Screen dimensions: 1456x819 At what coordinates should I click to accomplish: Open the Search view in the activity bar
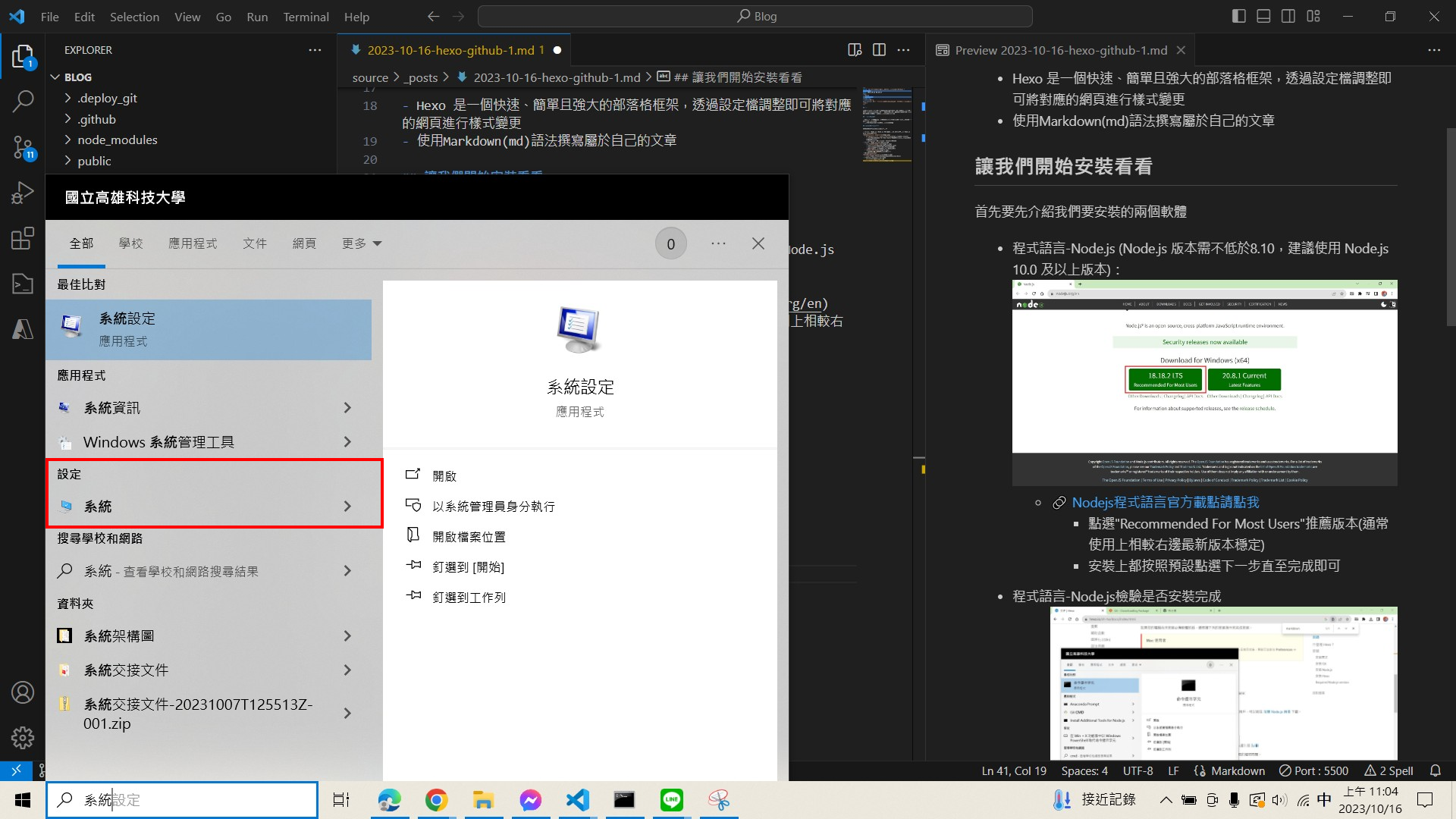[23, 101]
